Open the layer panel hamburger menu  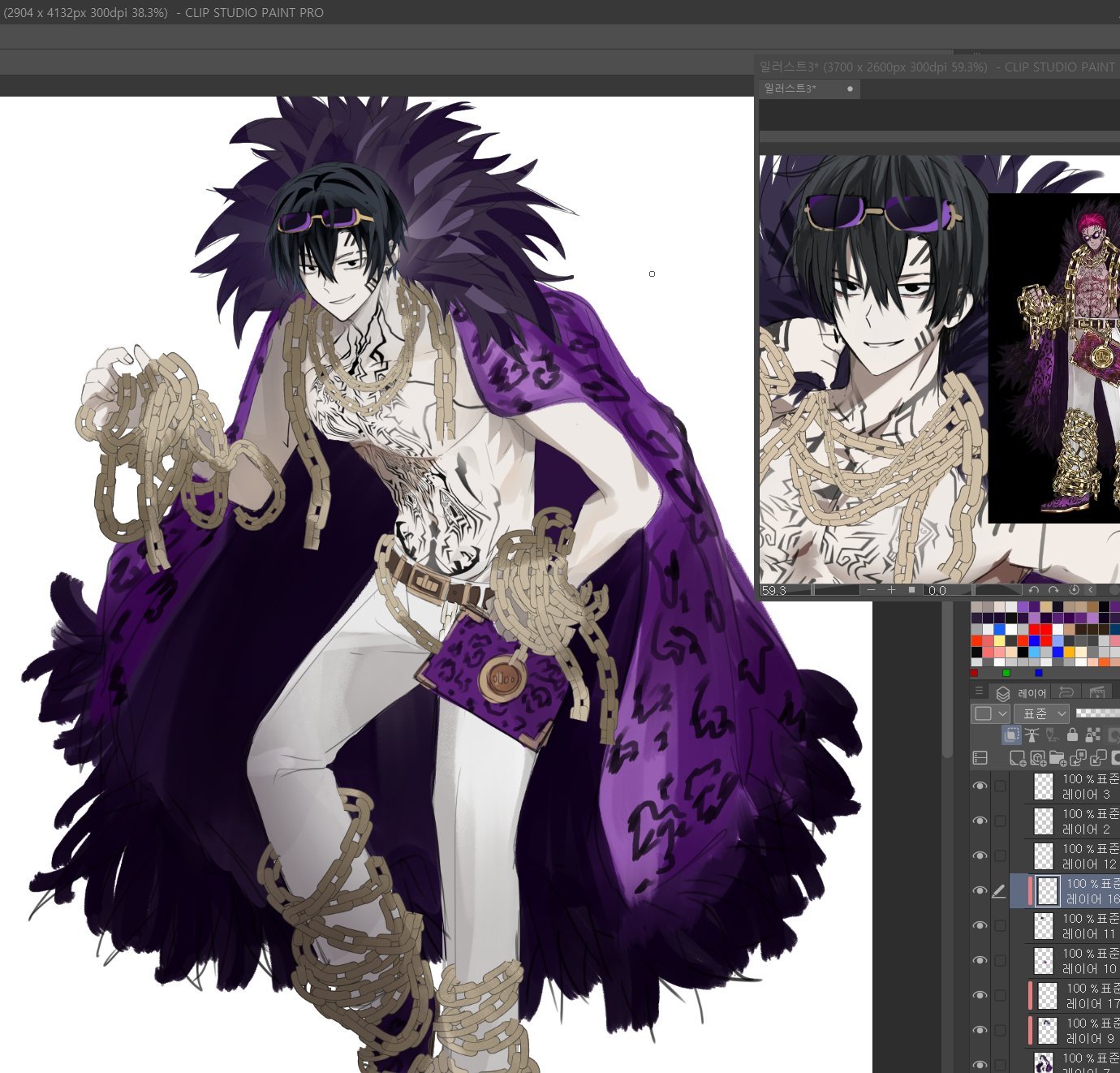979,692
